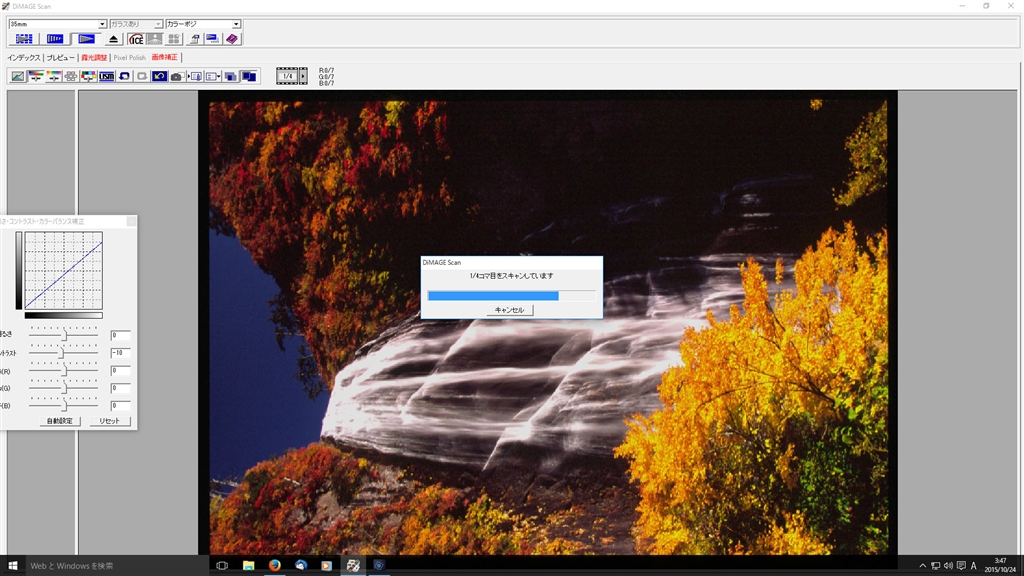Click the scan start arrow icon
1024x576 pixels.
[x=86, y=39]
